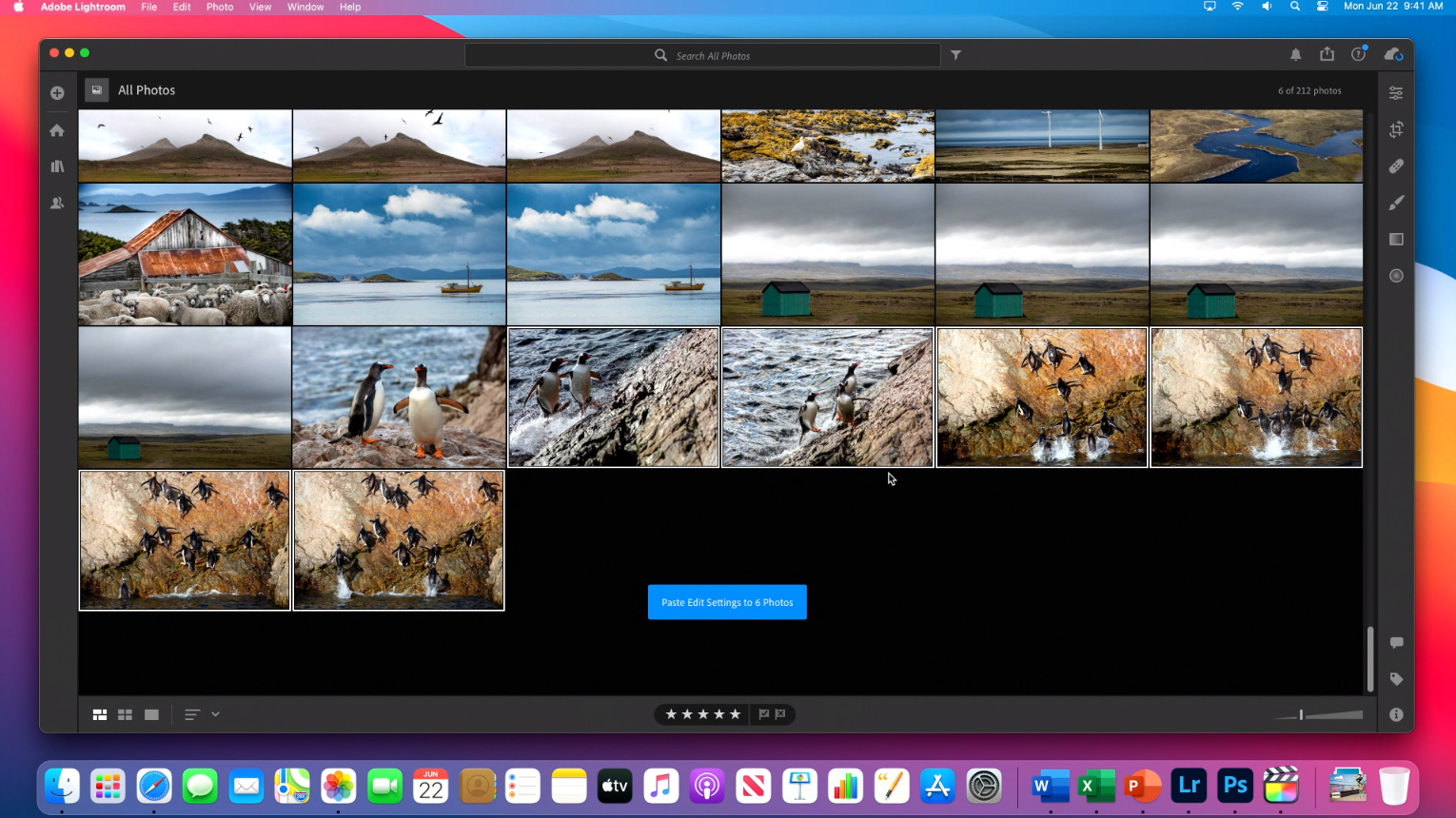Open cloud sync status icon
The width and height of the screenshot is (1456, 818).
(x=1393, y=55)
